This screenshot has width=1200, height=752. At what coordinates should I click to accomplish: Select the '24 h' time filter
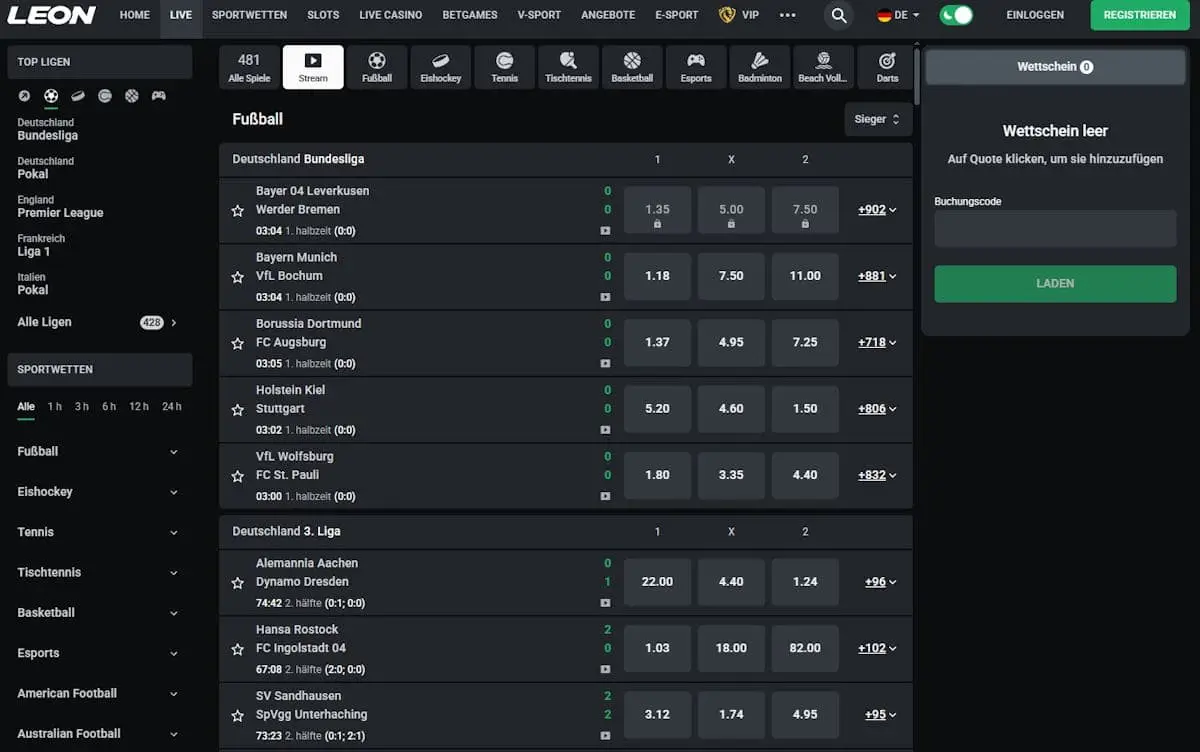(172, 407)
